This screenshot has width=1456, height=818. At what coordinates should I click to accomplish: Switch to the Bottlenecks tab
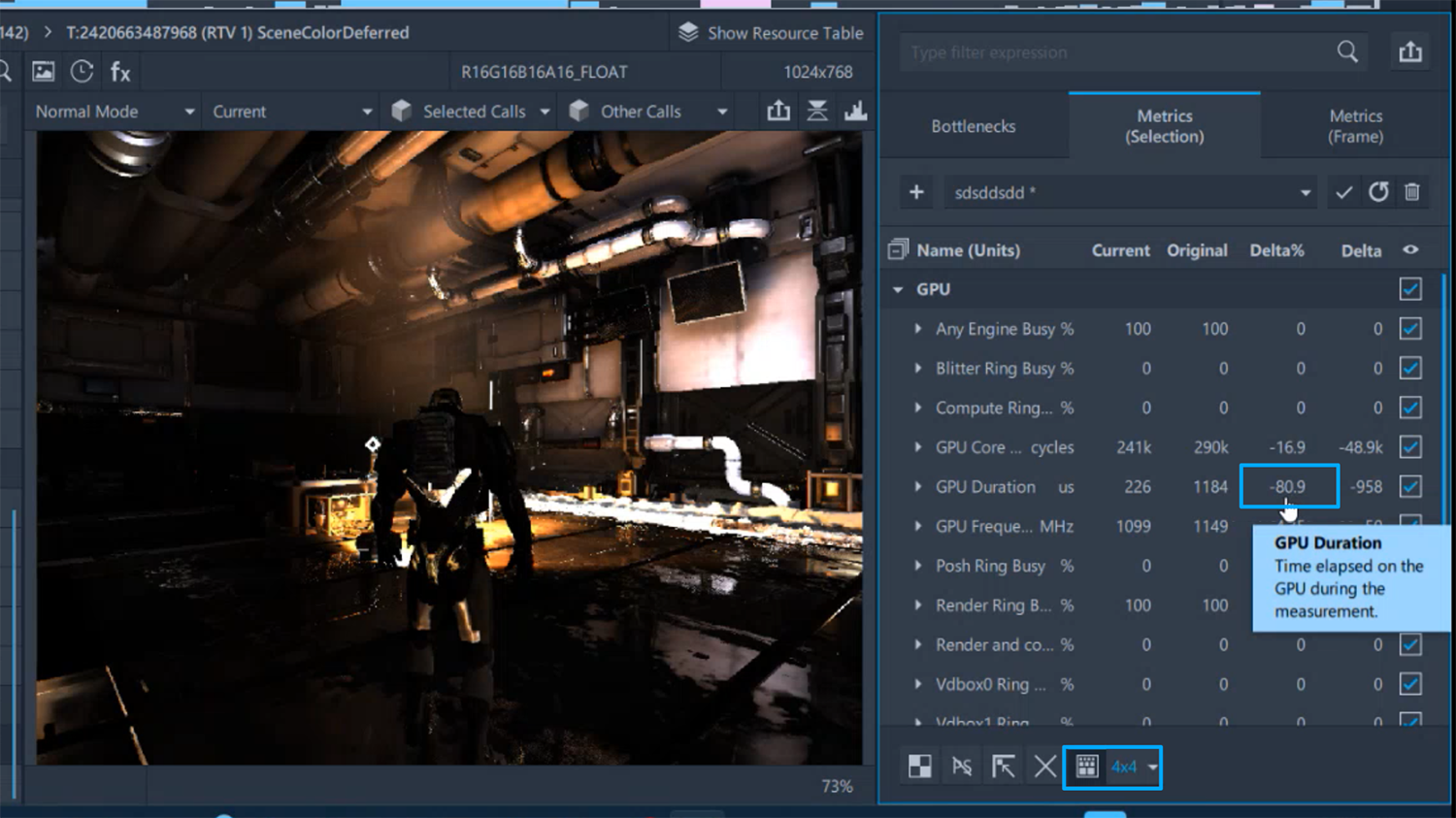973,126
